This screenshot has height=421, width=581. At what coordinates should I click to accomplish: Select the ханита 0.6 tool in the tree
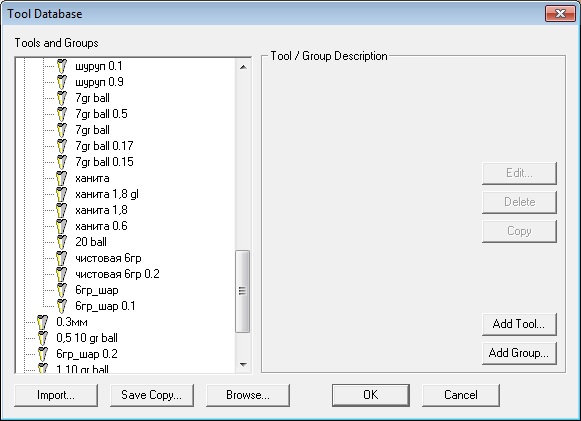click(101, 226)
